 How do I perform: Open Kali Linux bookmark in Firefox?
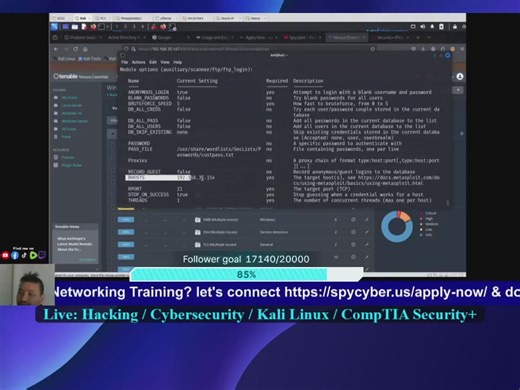(64, 59)
